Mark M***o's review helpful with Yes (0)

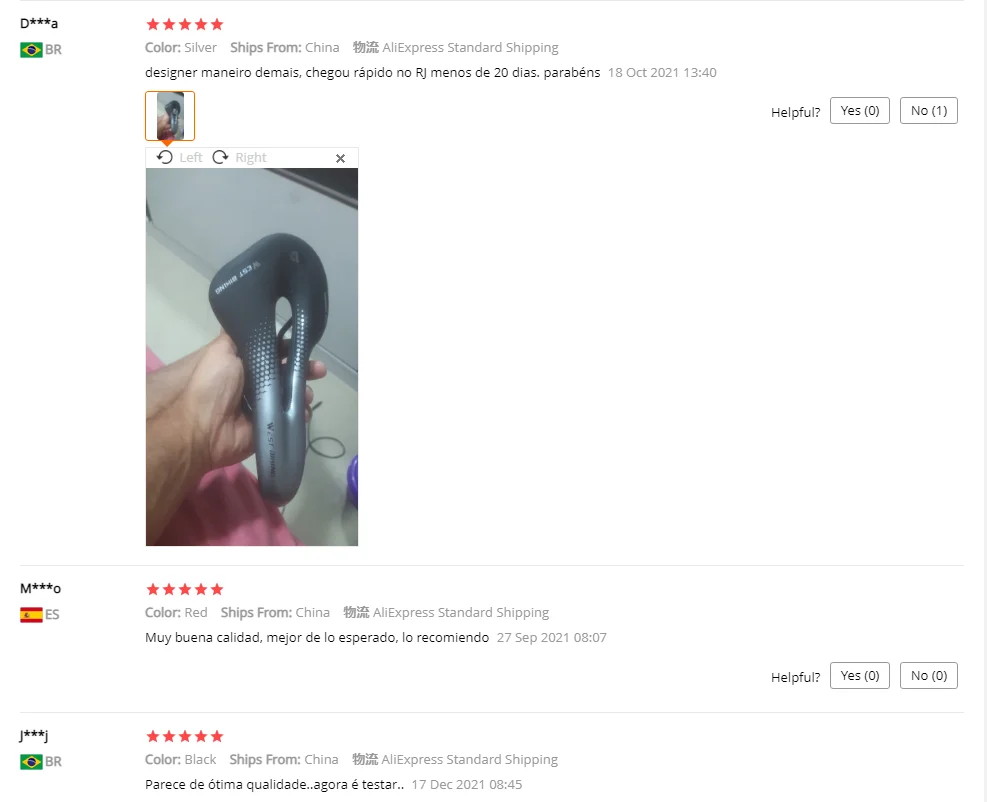click(x=859, y=675)
